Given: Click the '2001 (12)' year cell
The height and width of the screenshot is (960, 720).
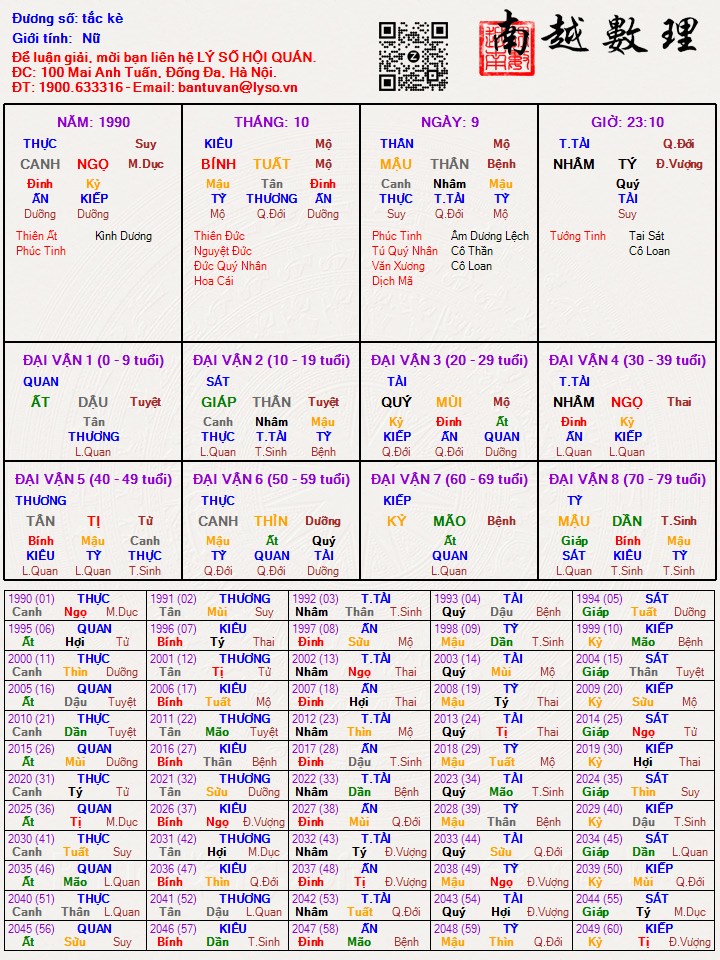Looking at the screenshot, I should (217, 666).
